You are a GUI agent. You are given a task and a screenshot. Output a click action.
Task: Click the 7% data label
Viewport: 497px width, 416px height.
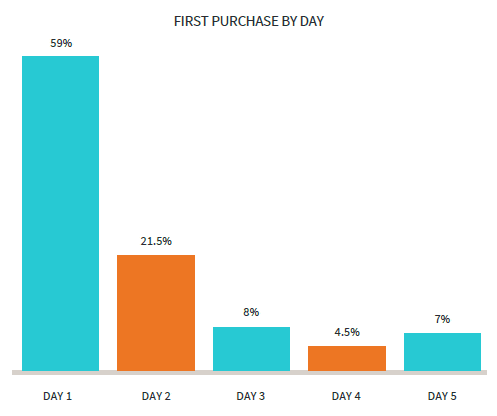pos(442,319)
